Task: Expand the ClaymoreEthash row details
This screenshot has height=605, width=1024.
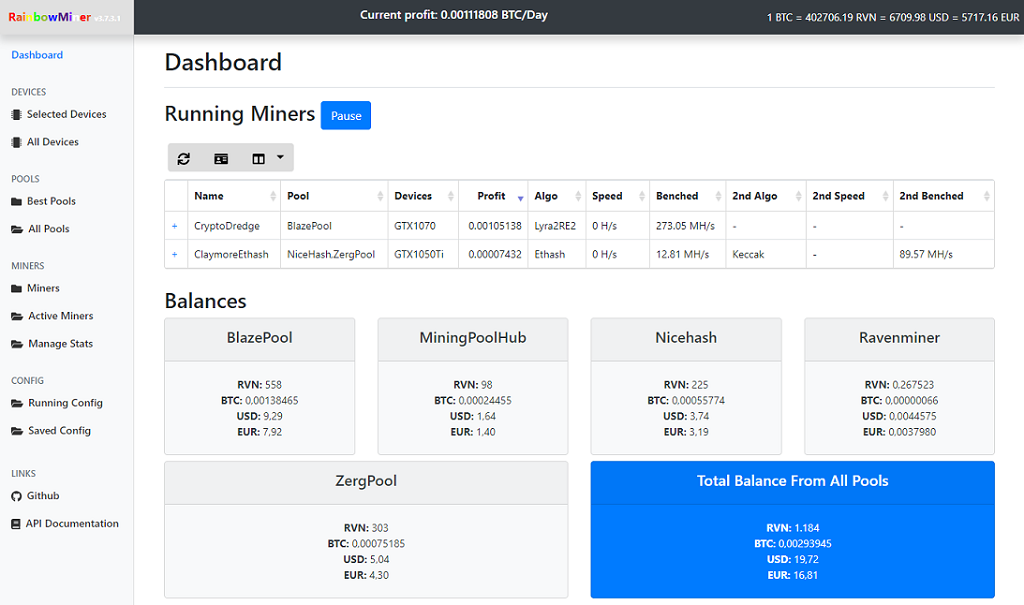Action: [x=174, y=254]
